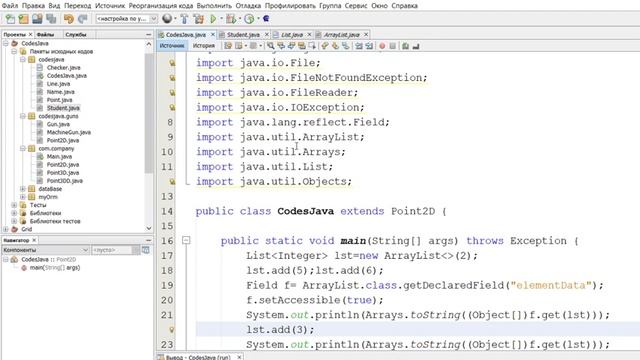Image resolution: width=640 pixels, height=360 pixels.
Task: Click the globe browser icon in toolbar
Action: click(167, 19)
